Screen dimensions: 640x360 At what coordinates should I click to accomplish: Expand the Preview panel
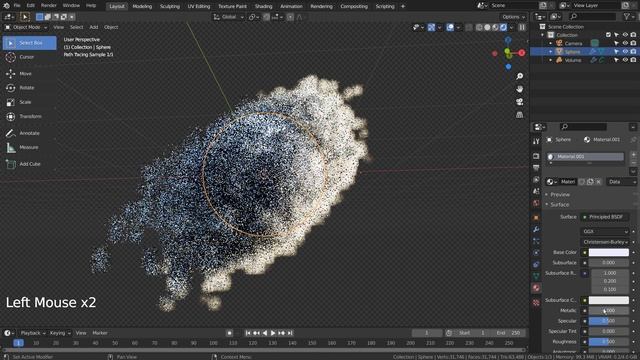(560, 195)
